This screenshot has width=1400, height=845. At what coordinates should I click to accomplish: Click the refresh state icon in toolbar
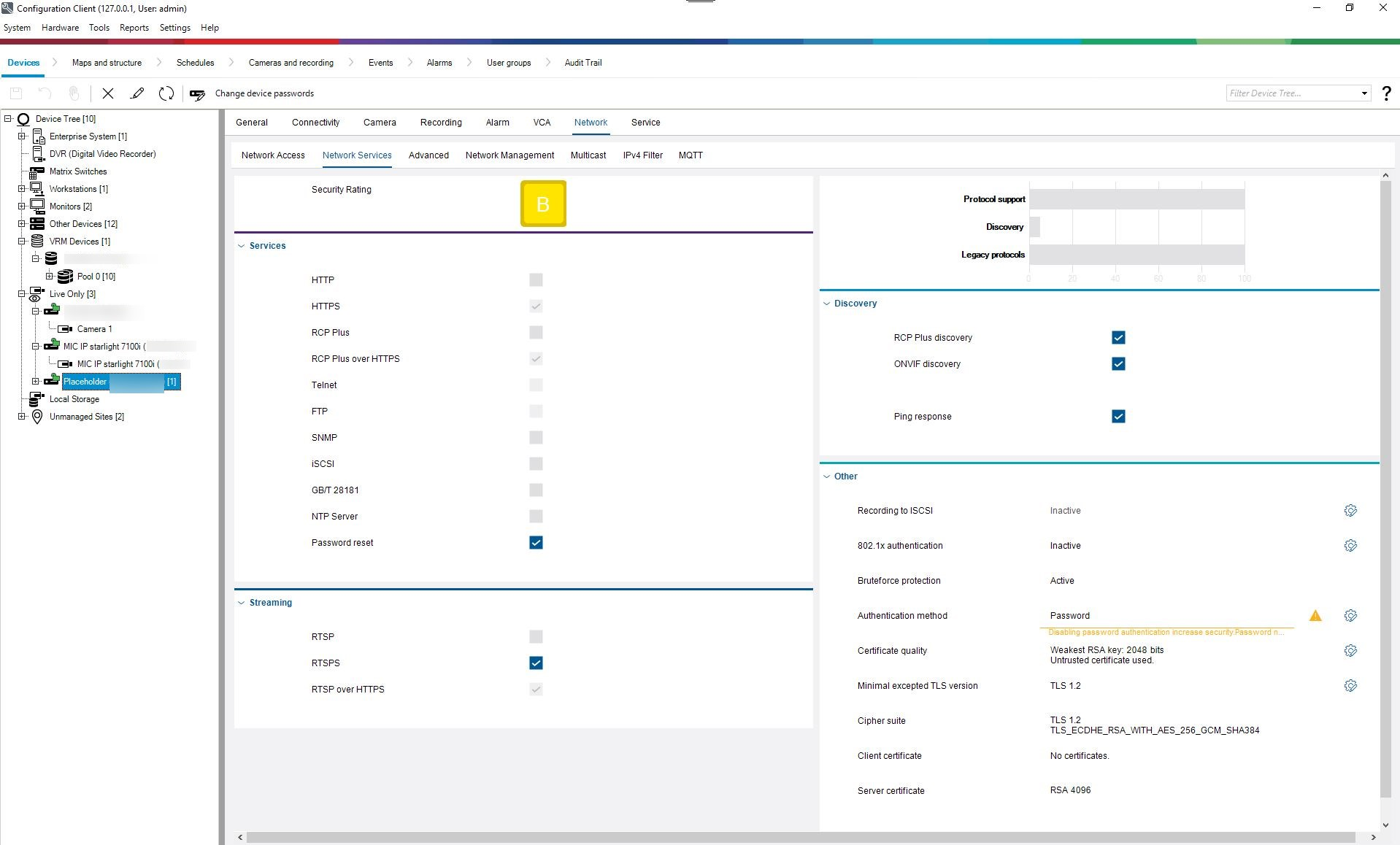[166, 93]
